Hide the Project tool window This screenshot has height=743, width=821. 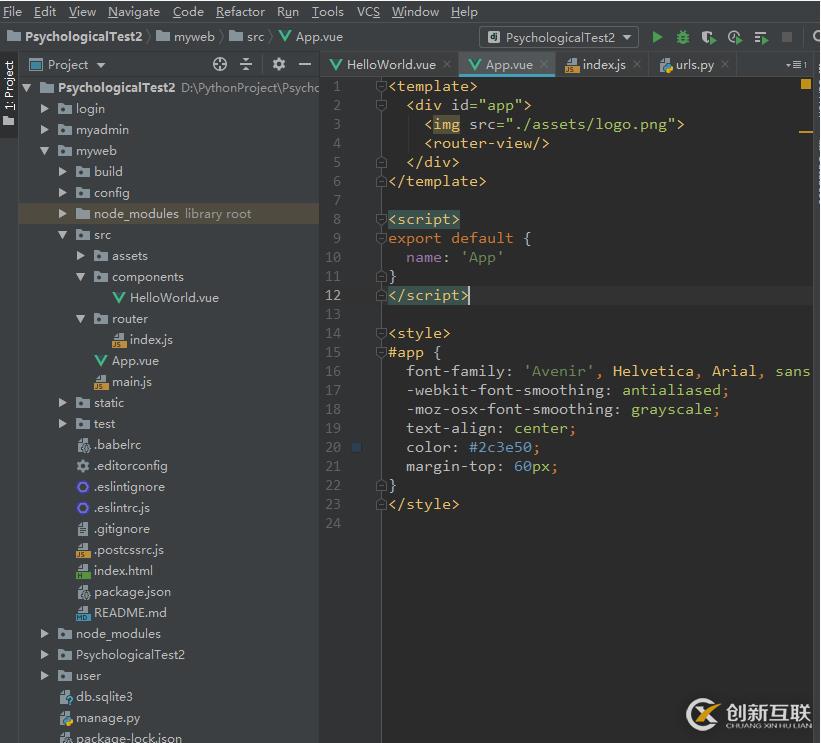pos(305,64)
